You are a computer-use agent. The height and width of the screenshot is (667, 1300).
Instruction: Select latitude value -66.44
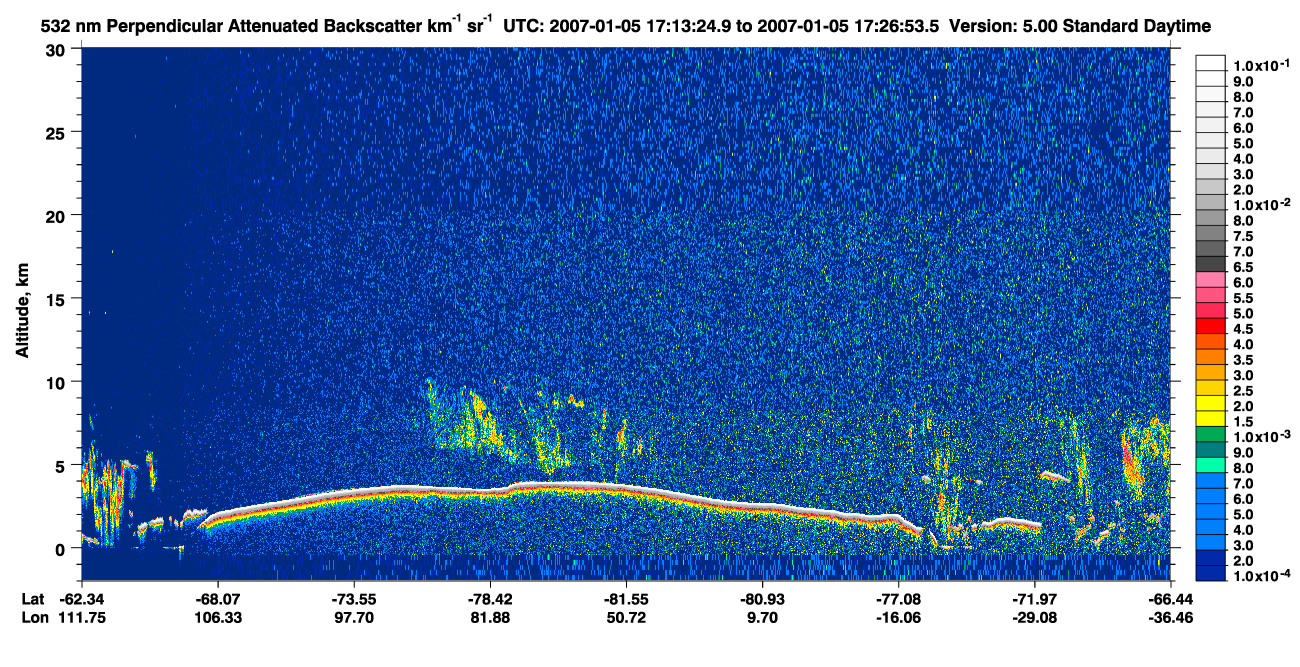point(1170,598)
